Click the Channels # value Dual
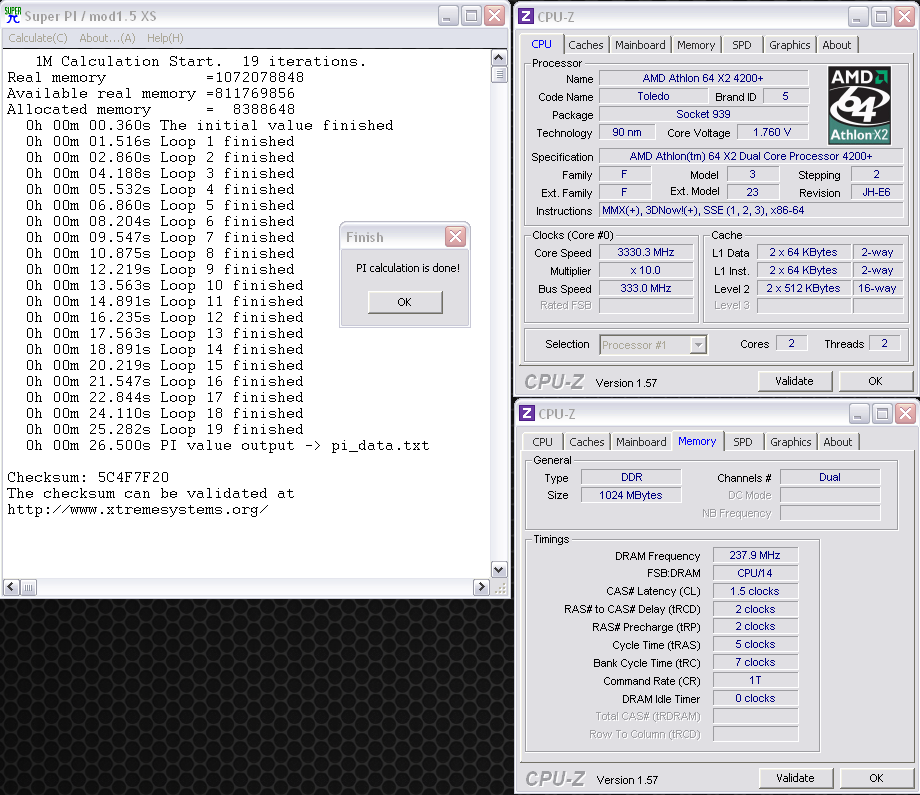Viewport: 920px width, 795px height. pyautogui.click(x=830, y=477)
